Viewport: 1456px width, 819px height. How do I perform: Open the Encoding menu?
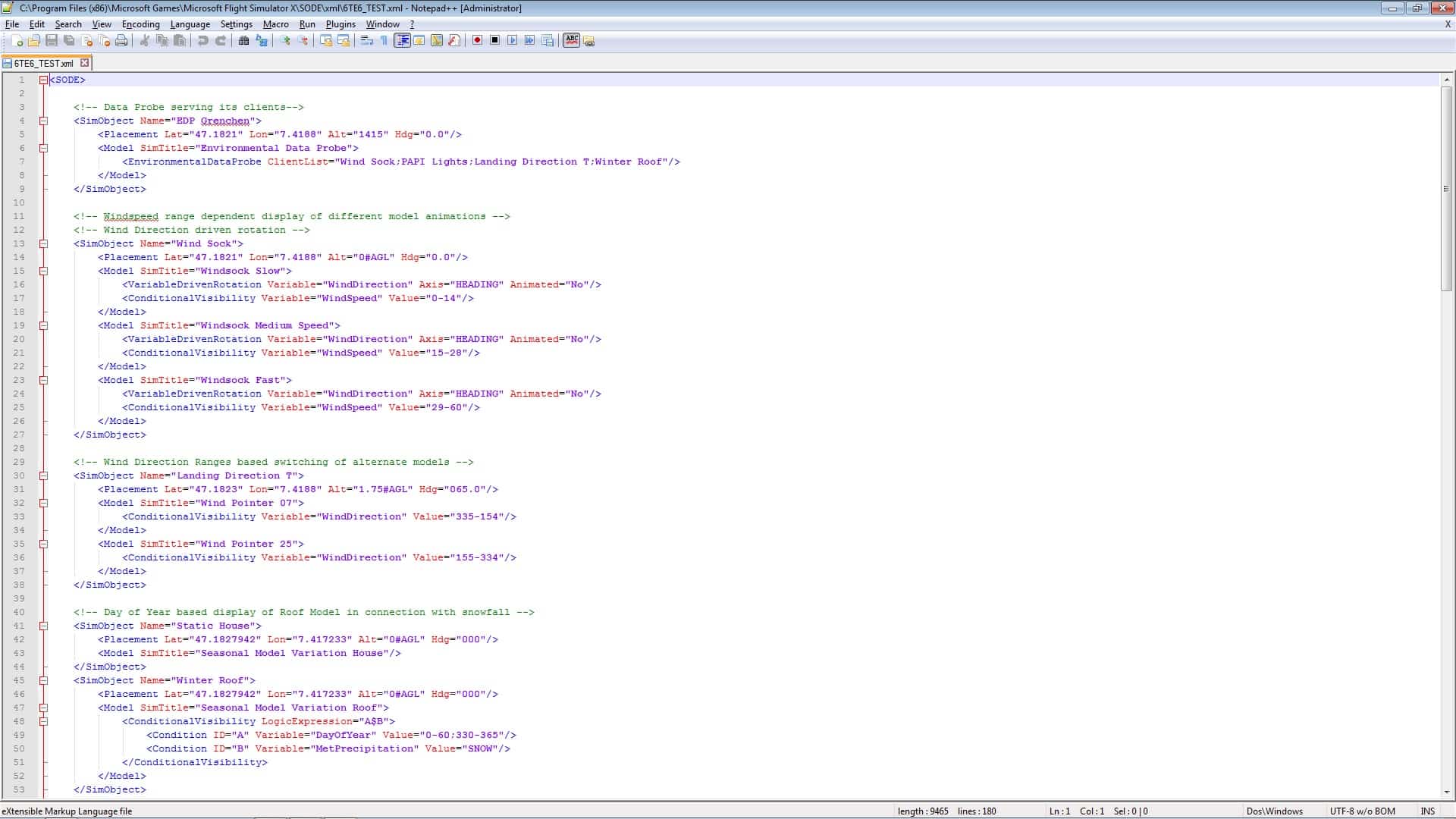click(140, 24)
